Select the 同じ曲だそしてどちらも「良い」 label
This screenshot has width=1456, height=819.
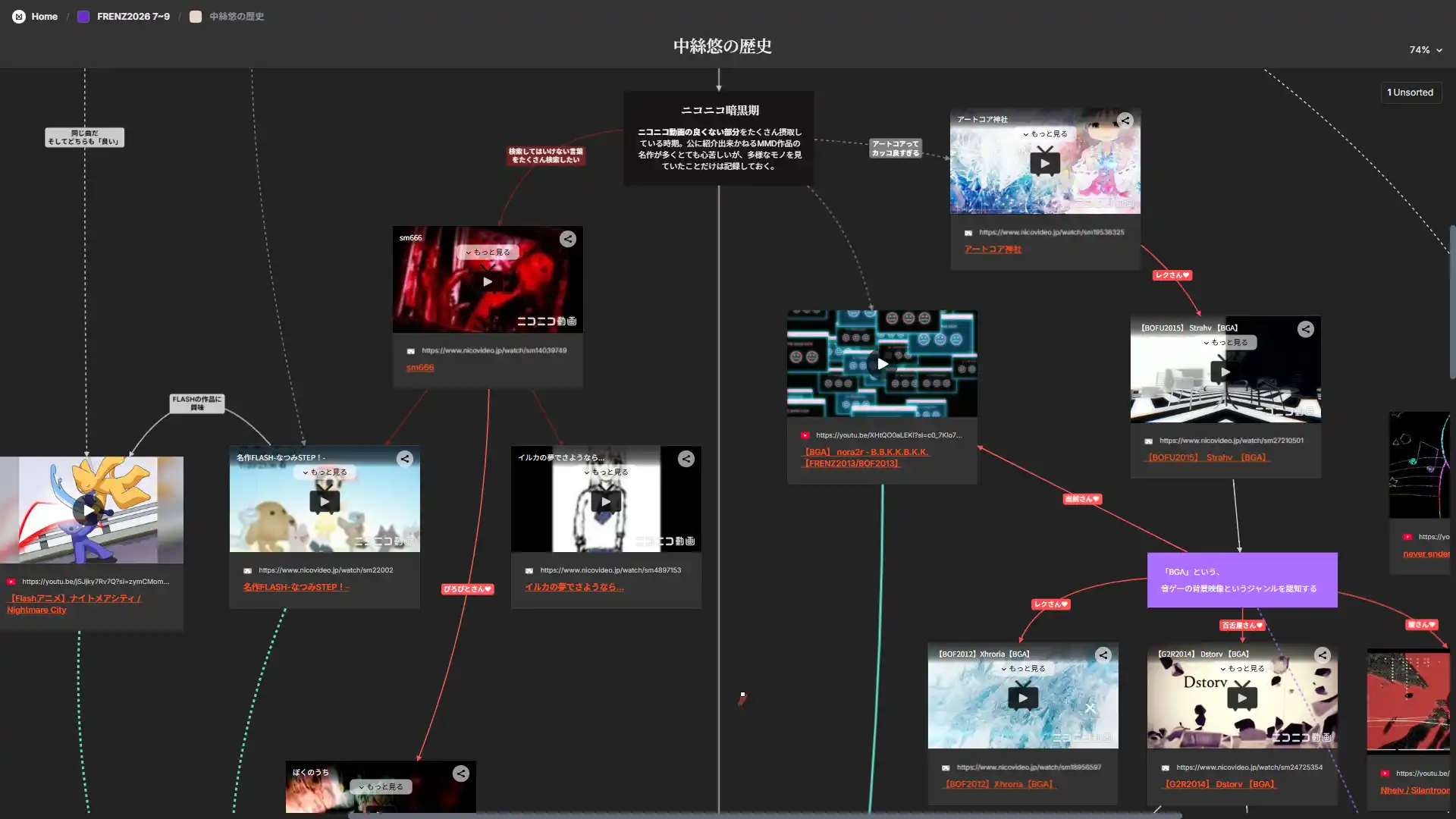84,137
